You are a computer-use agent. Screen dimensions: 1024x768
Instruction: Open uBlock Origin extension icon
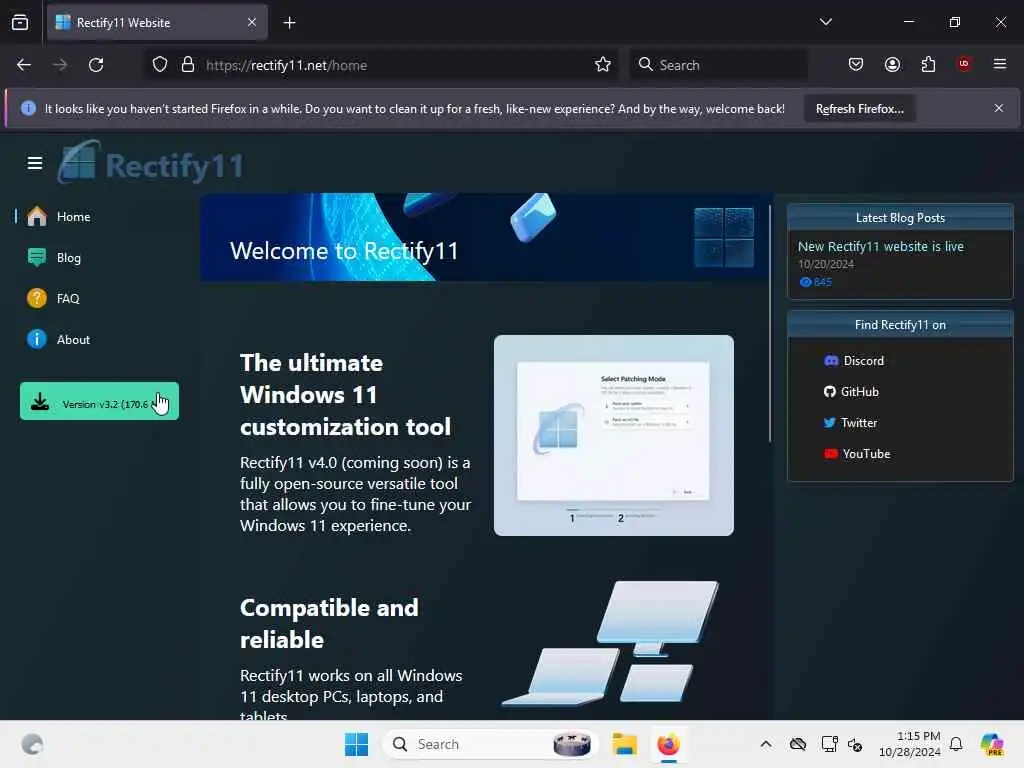pos(964,64)
